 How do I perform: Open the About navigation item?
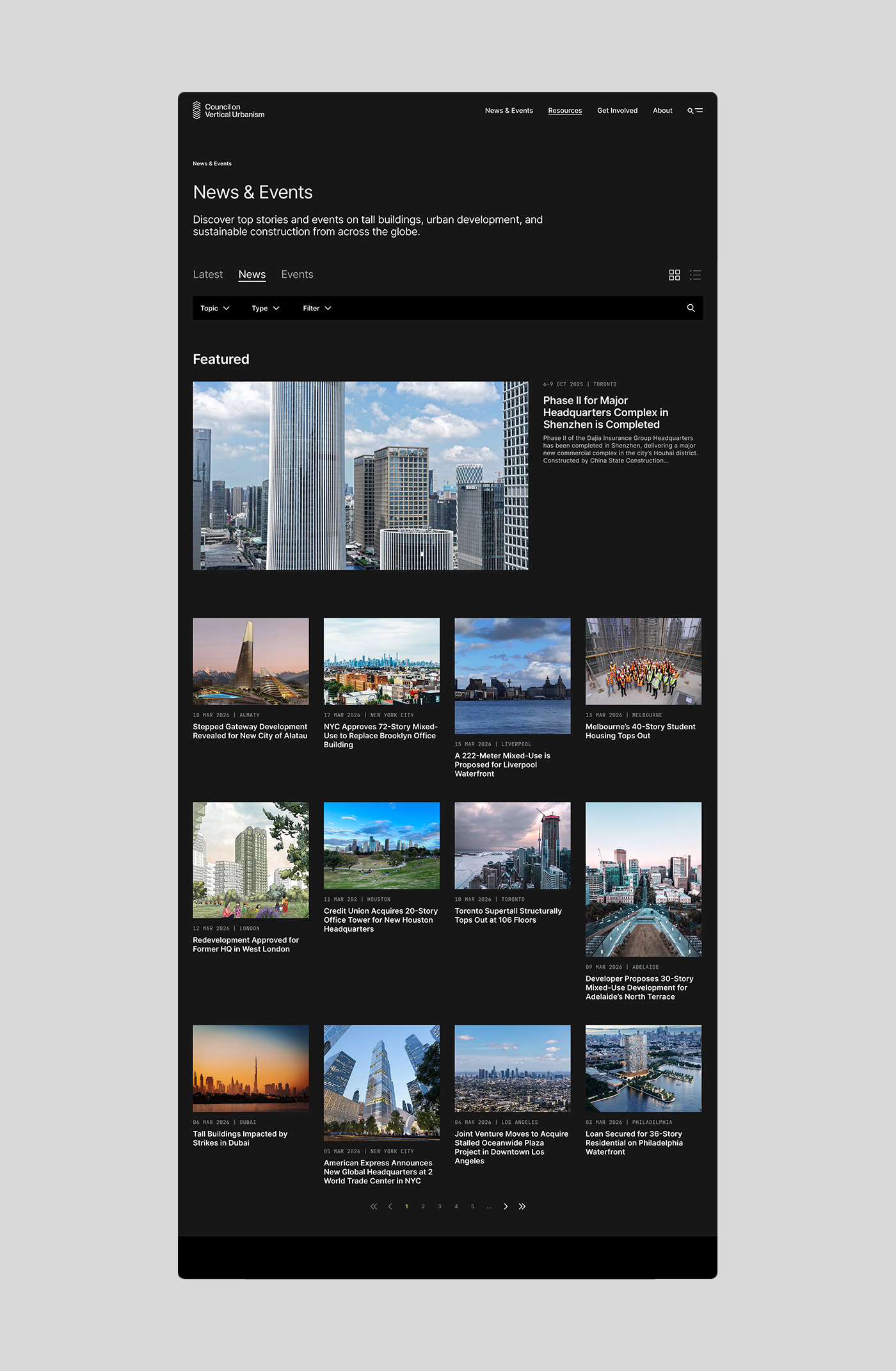pos(662,111)
